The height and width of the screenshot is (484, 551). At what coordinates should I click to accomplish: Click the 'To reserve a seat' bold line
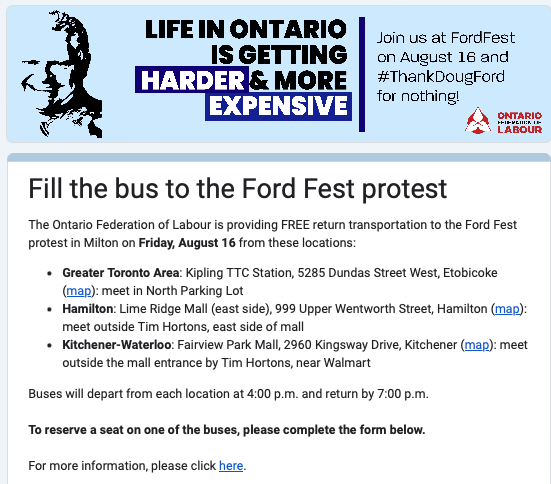tap(227, 430)
